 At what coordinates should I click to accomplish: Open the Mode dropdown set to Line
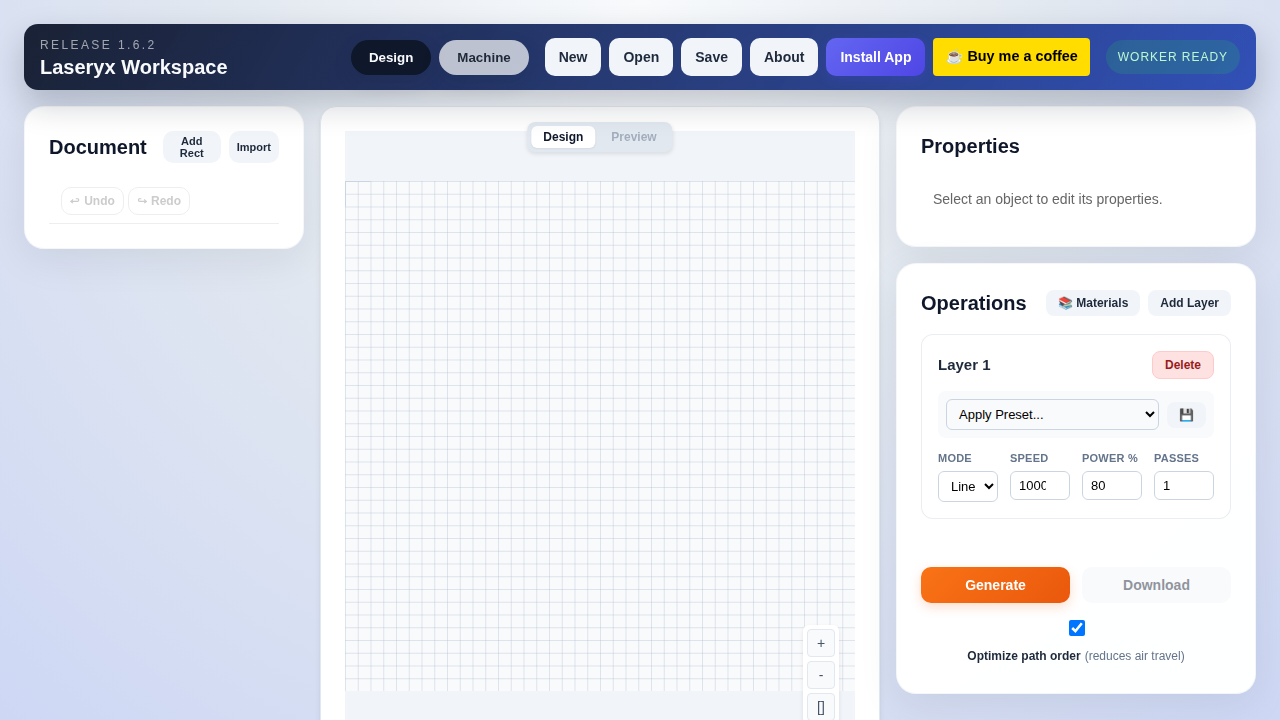pyautogui.click(x=968, y=486)
